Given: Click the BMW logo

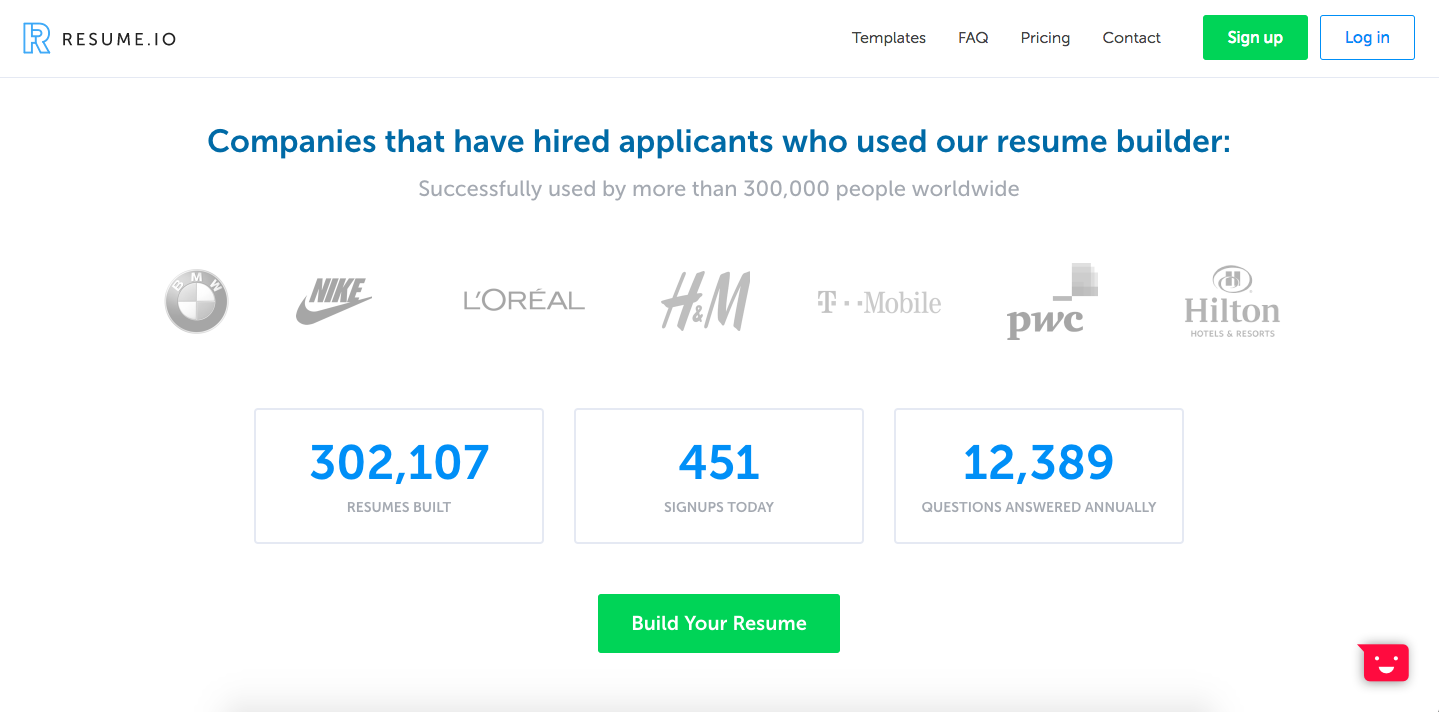Looking at the screenshot, I should click(197, 301).
